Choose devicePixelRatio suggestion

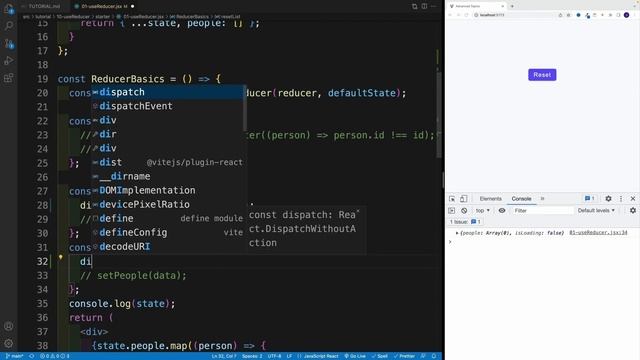coord(167,204)
